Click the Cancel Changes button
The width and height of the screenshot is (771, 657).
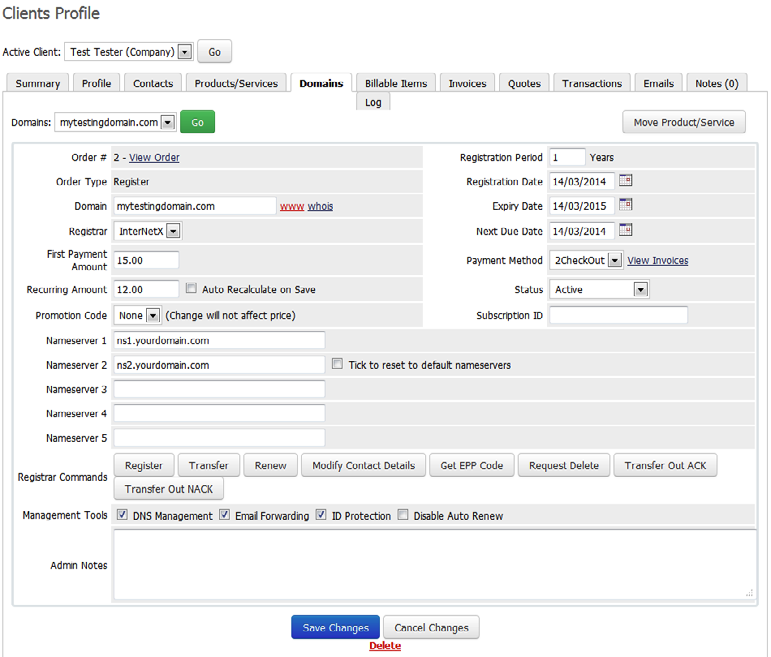click(431, 627)
